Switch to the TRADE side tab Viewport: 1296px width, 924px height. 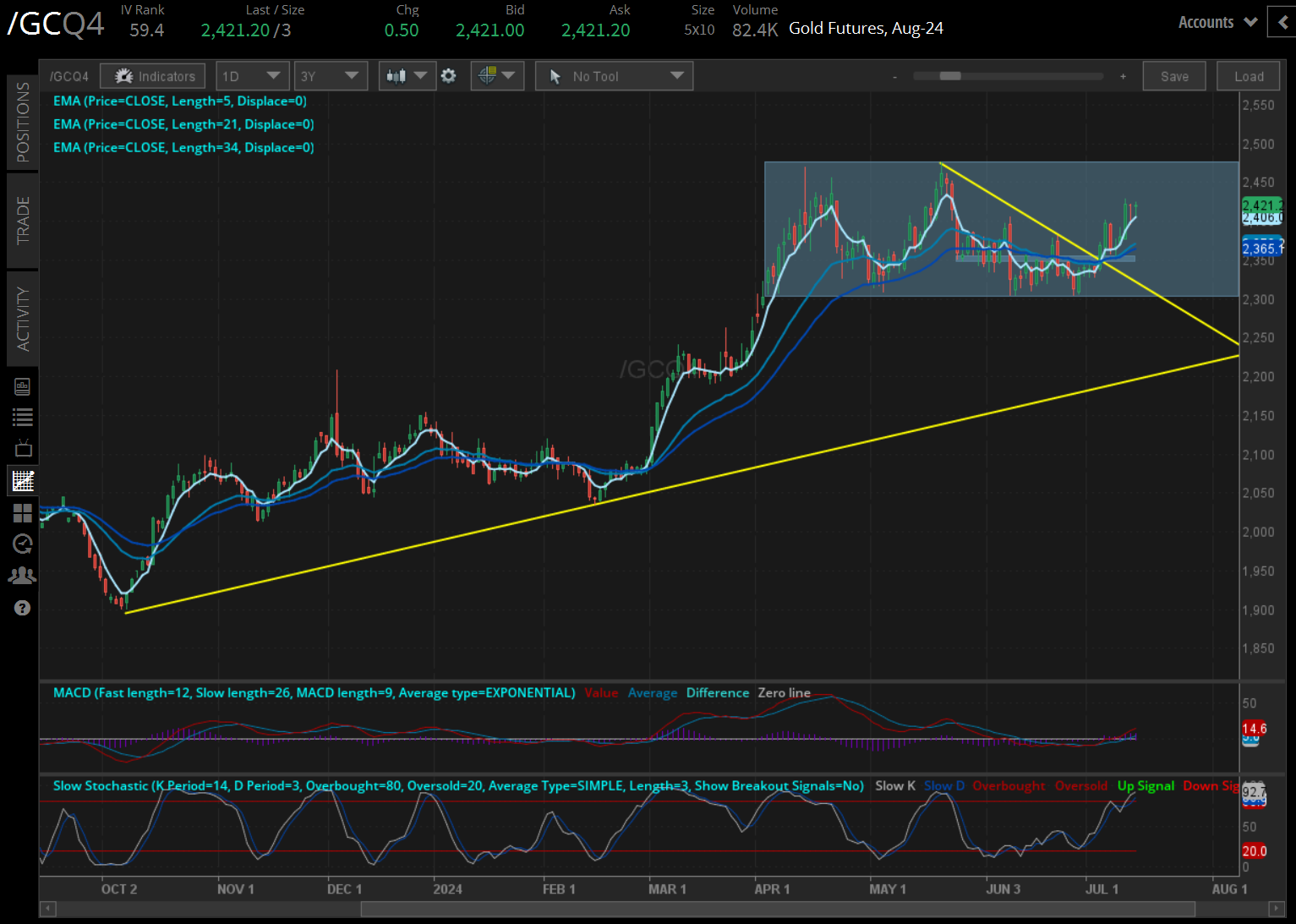[23, 221]
